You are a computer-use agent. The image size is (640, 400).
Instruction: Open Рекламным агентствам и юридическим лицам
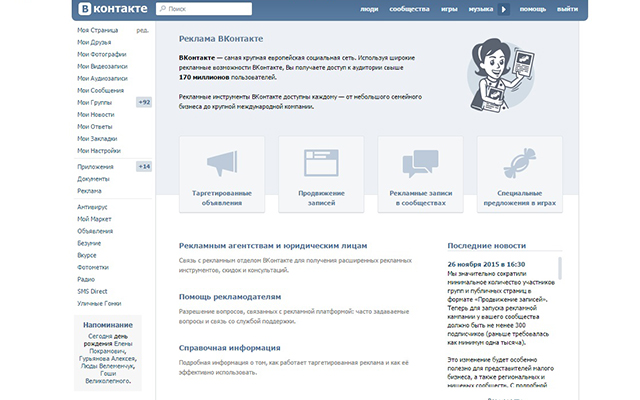(x=273, y=246)
